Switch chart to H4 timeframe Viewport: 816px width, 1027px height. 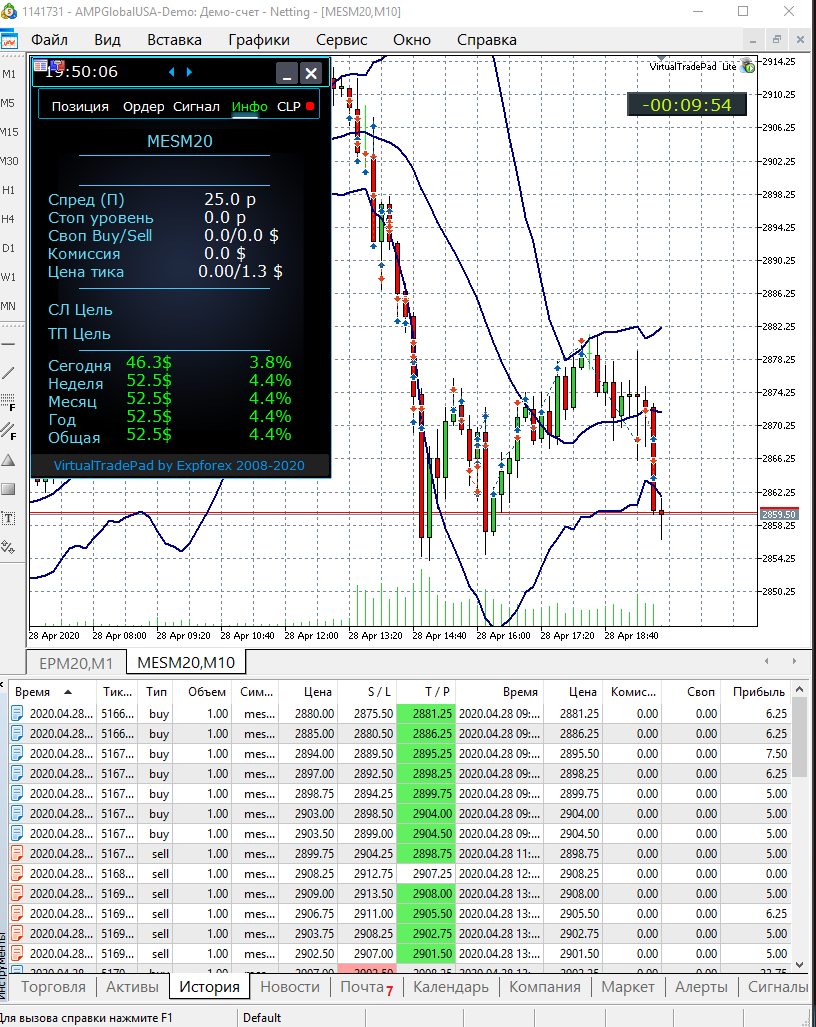[x=8, y=219]
